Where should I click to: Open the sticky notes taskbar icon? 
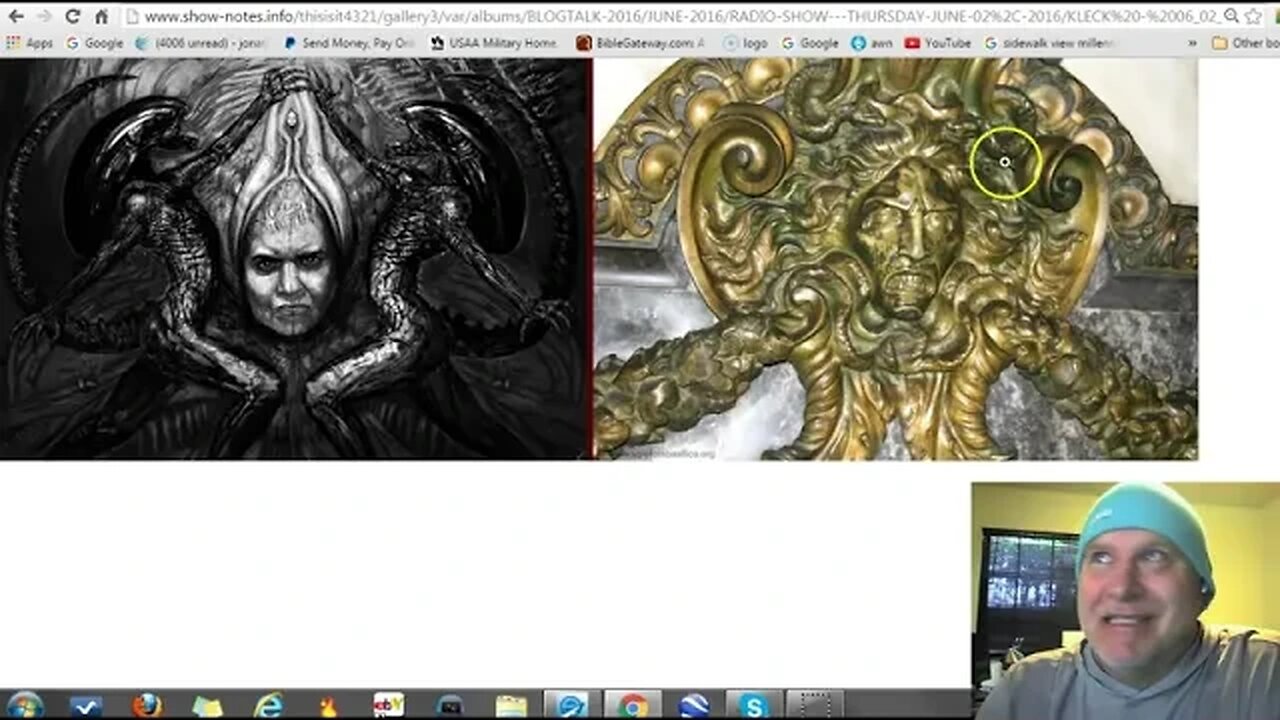pos(207,705)
